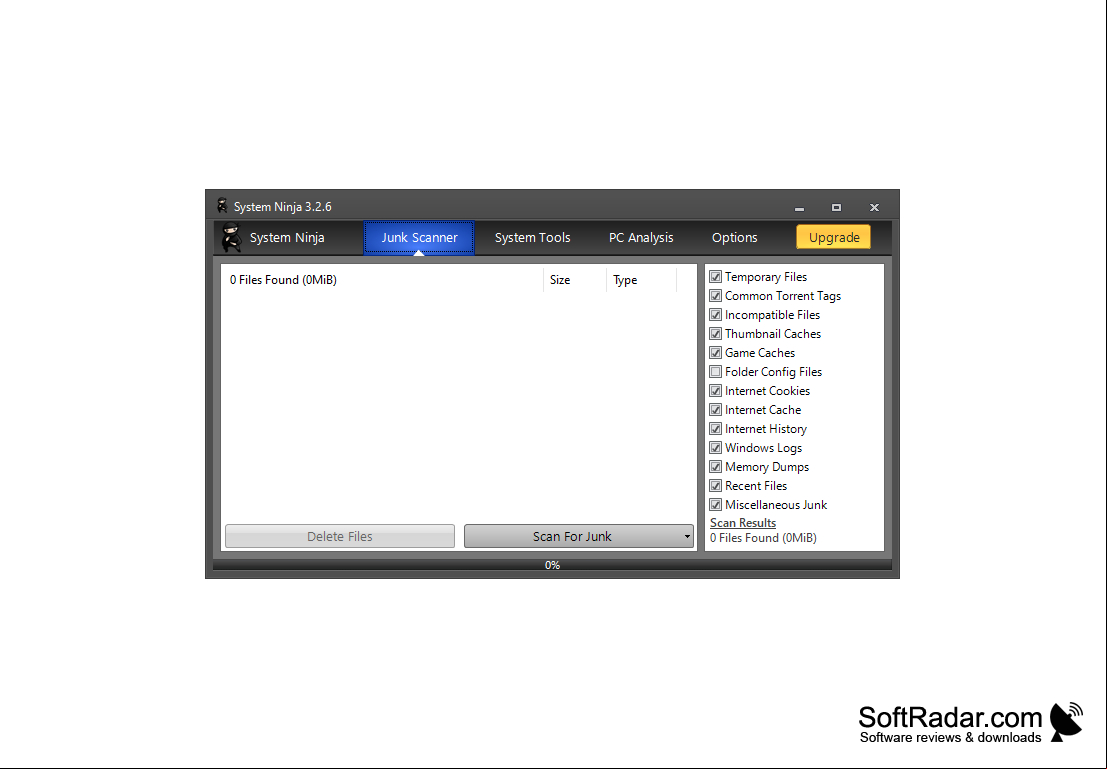
Task: Disable Incompatible Files scanning
Action: click(715, 315)
